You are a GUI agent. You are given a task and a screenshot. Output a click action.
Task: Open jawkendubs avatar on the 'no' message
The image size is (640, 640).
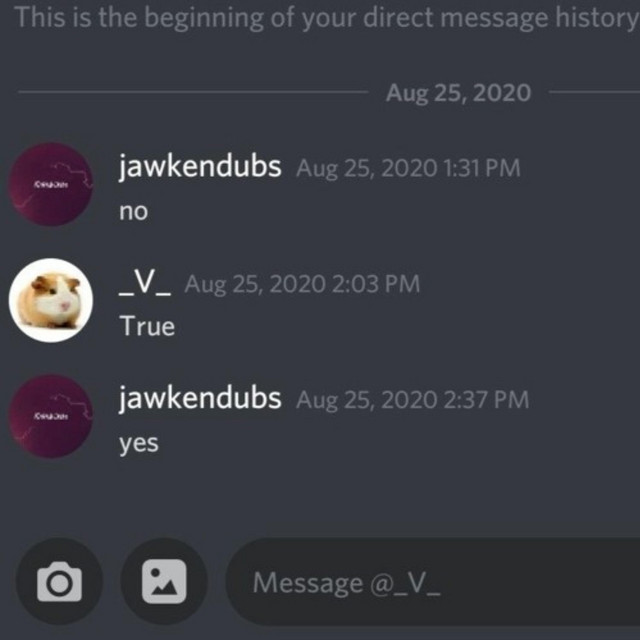pyautogui.click(x=51, y=184)
